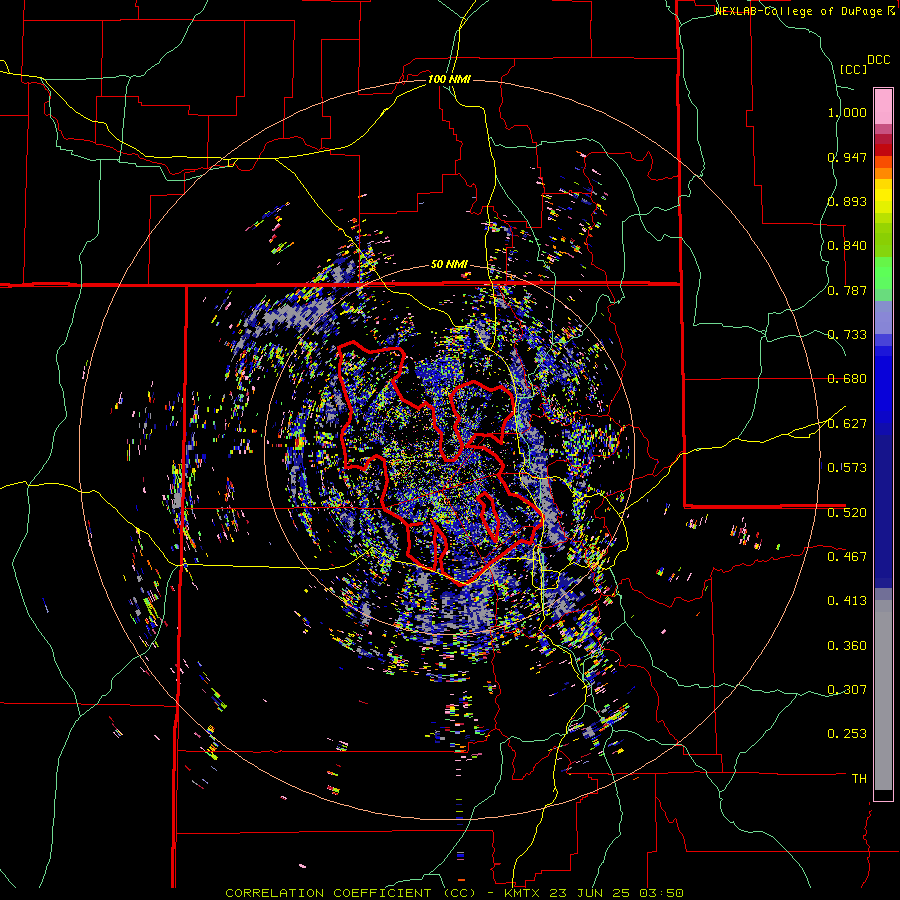900x900 pixels.
Task: Select the 0.520 scale value
Action: click(847, 513)
